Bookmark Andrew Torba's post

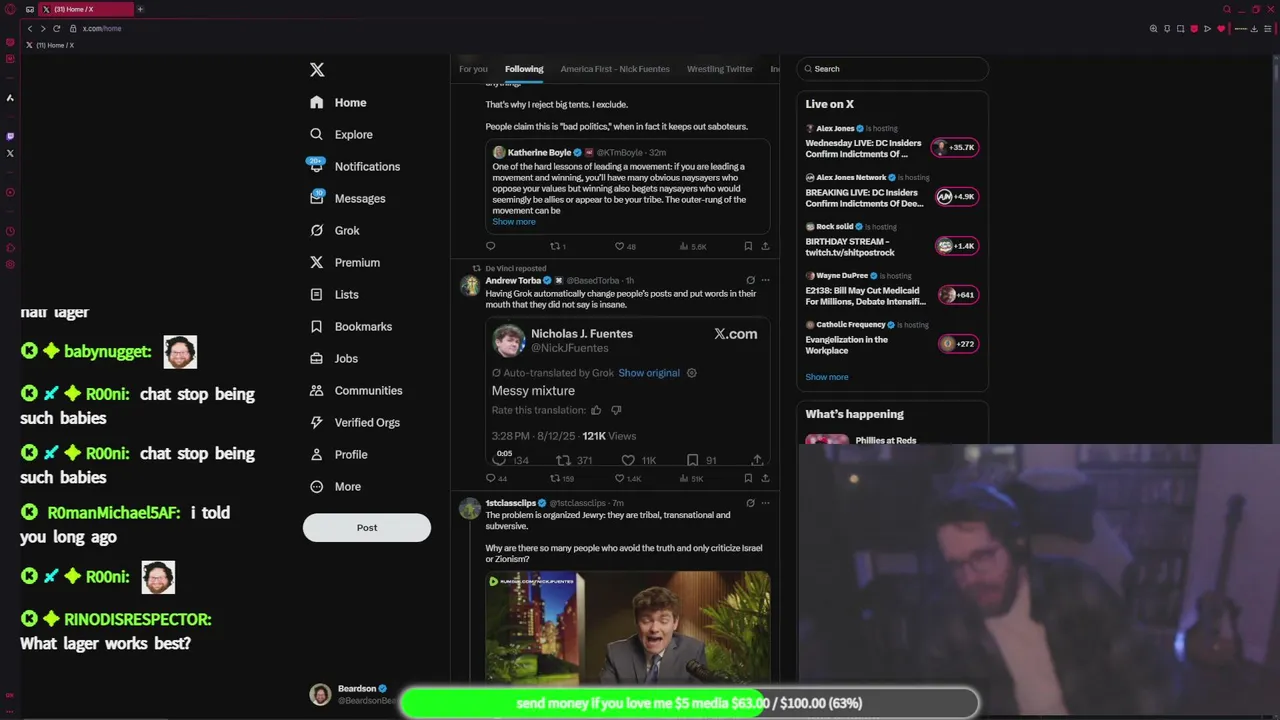(748, 479)
